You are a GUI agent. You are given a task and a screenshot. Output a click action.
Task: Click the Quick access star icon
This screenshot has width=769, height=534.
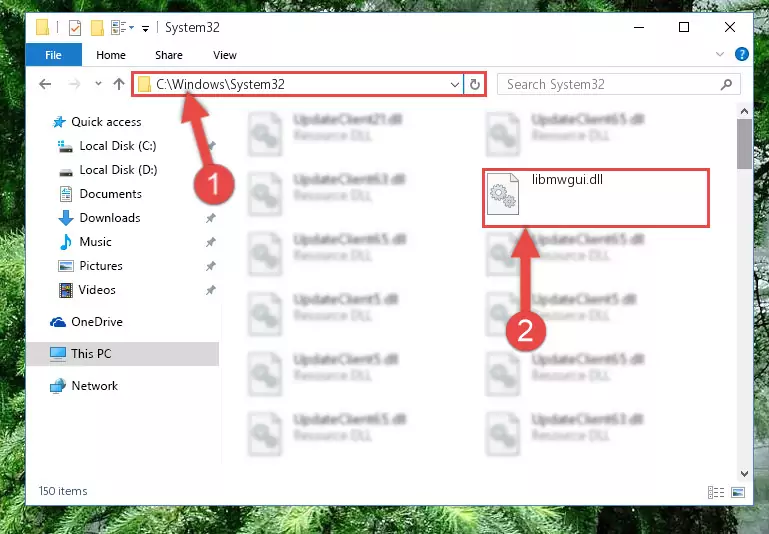59,122
